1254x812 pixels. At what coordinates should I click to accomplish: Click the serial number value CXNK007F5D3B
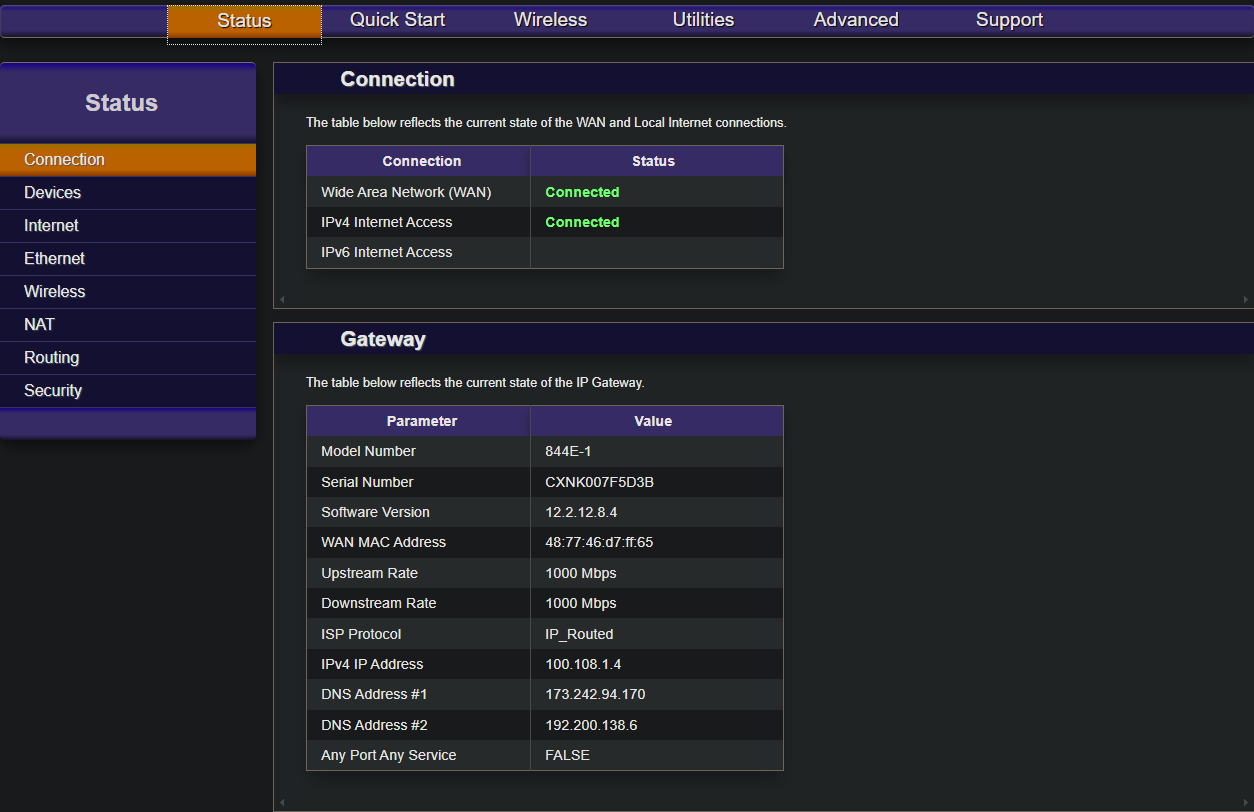pyautogui.click(x=600, y=482)
